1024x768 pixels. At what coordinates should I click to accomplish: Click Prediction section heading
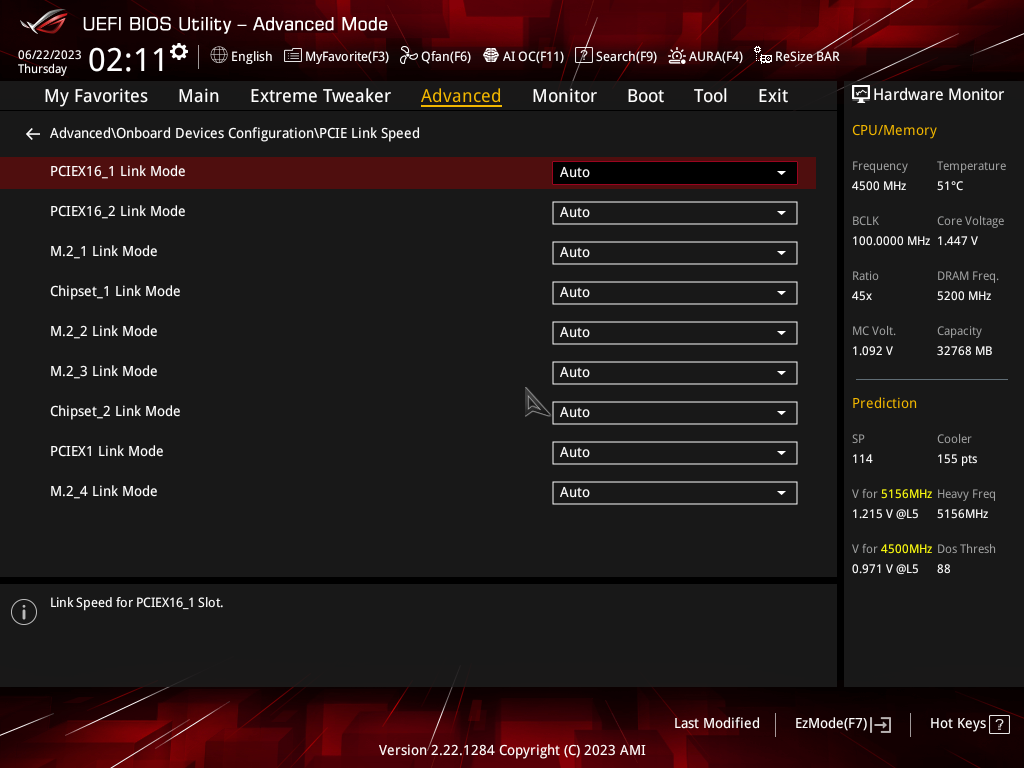tap(884, 404)
